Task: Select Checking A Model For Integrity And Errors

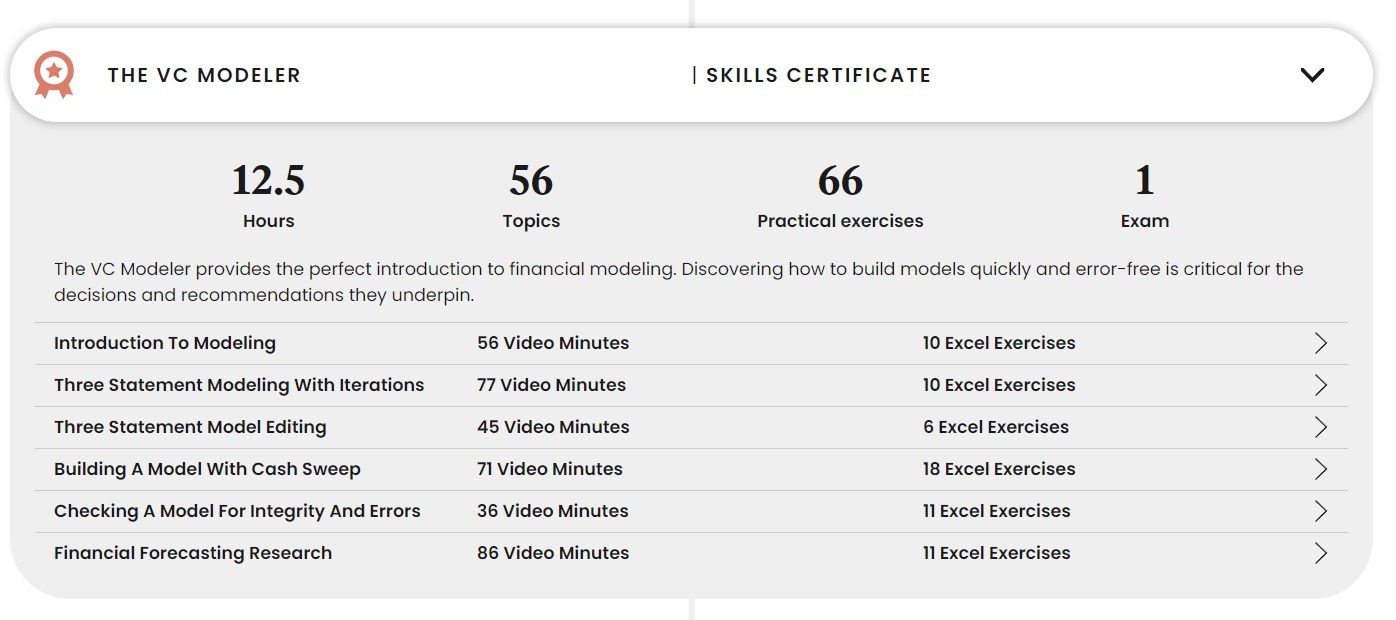Action: tap(237, 511)
